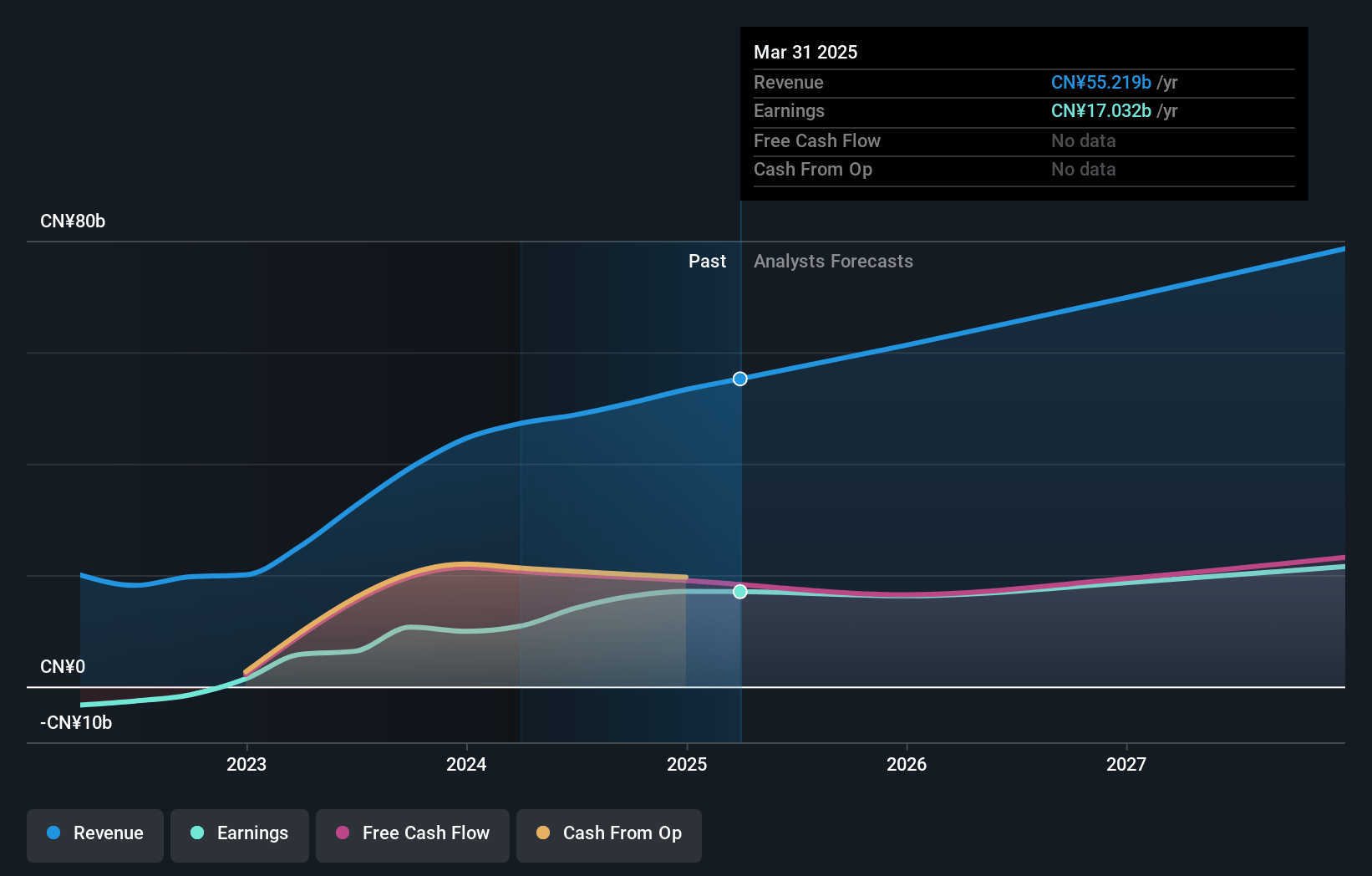Click the CN¥0 y-axis label
This screenshot has width=1372, height=876.
[63, 667]
